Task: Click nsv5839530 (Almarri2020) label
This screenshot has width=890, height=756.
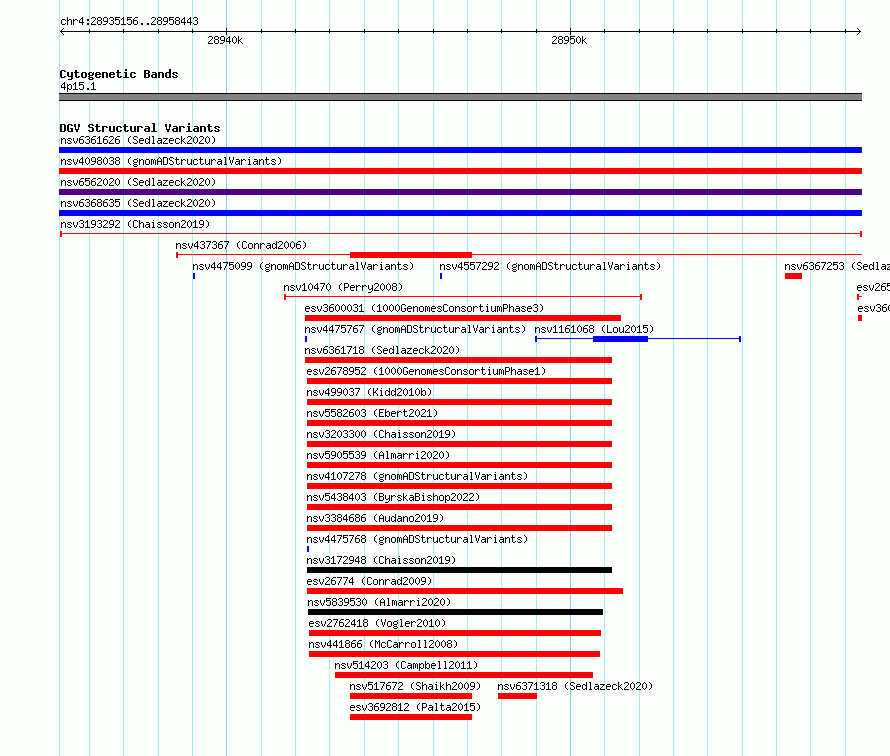Action: [379, 602]
